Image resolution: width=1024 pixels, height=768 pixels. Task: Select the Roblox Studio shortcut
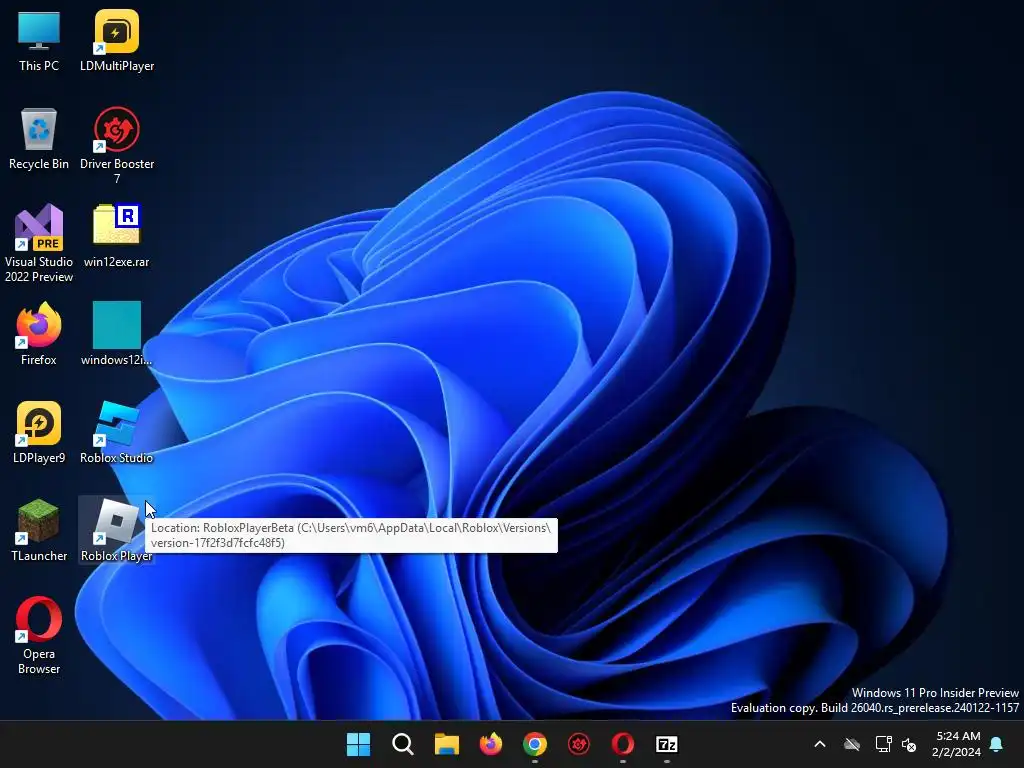coord(117,432)
